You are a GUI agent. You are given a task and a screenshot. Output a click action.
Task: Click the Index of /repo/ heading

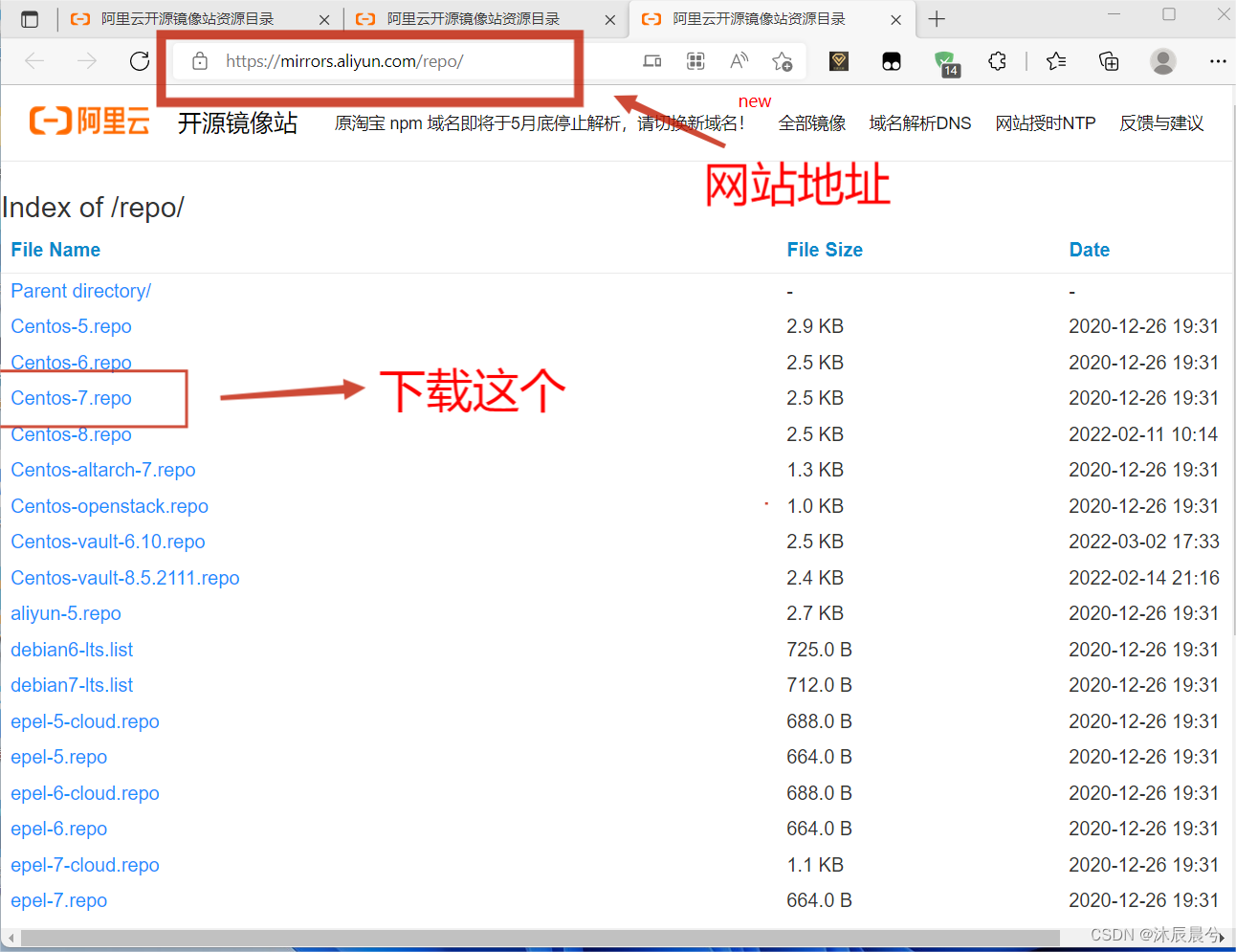tap(93, 208)
